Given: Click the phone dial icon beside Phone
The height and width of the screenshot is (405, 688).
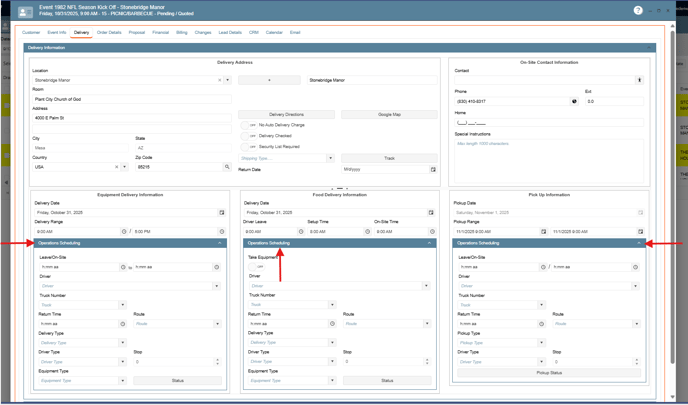Looking at the screenshot, I should click(x=574, y=101).
